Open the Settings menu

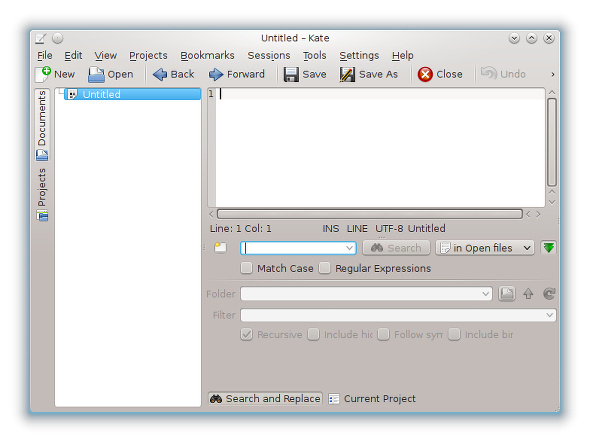click(x=359, y=55)
